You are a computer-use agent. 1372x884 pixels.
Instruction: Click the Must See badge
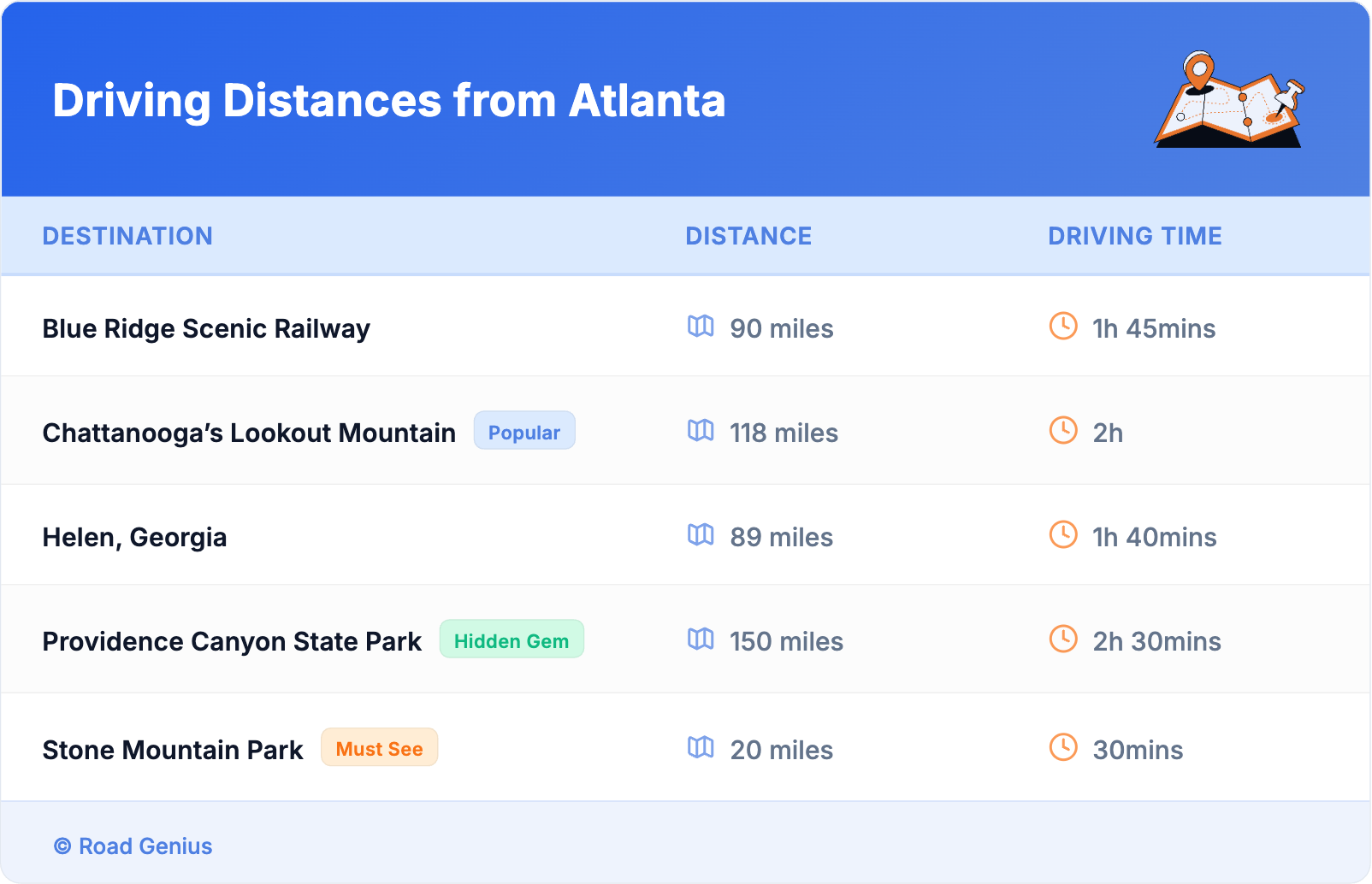click(379, 748)
